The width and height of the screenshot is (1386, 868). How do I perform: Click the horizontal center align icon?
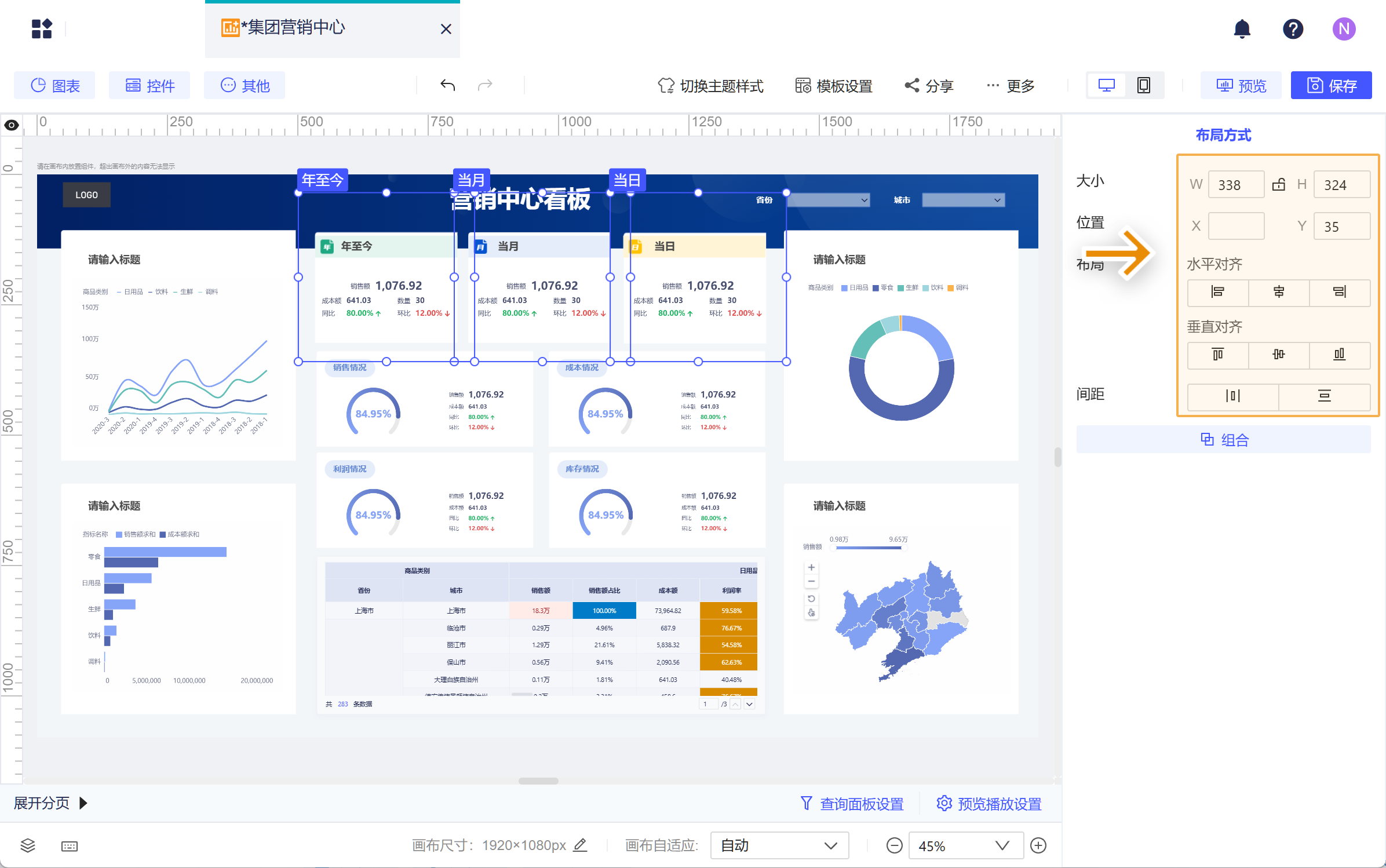1279,292
